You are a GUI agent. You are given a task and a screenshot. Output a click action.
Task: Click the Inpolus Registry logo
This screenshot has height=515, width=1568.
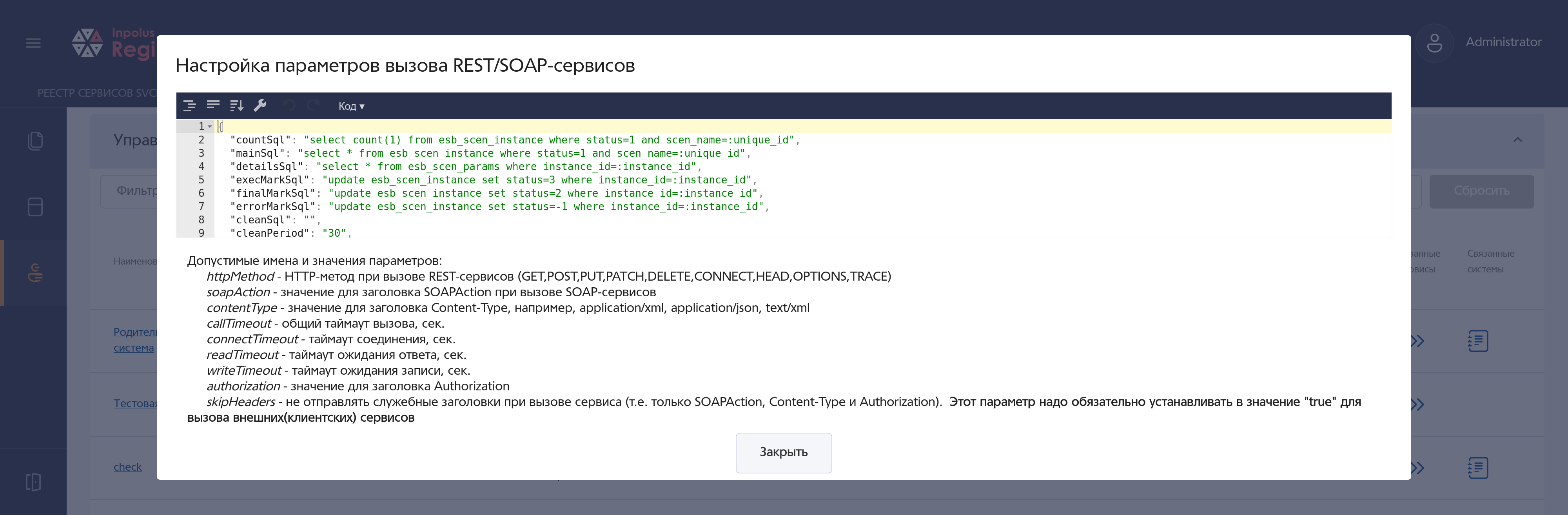114,43
